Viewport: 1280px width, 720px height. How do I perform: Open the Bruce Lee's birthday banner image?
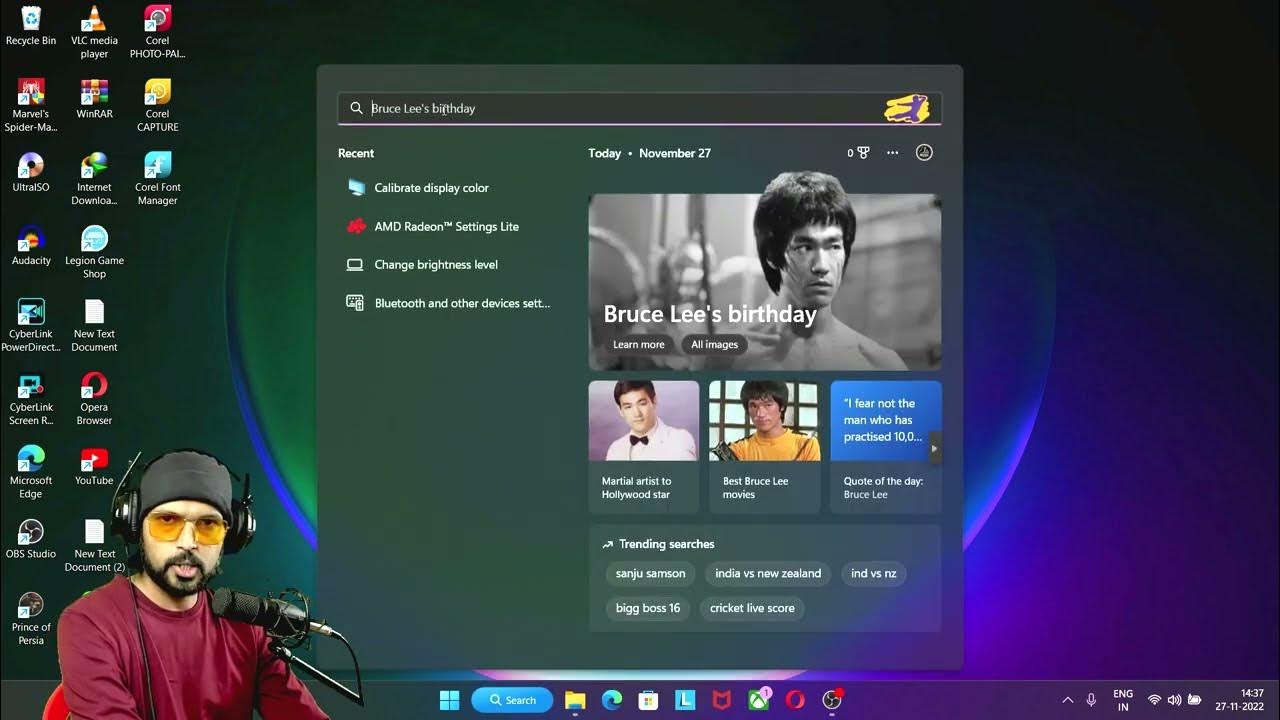[765, 270]
